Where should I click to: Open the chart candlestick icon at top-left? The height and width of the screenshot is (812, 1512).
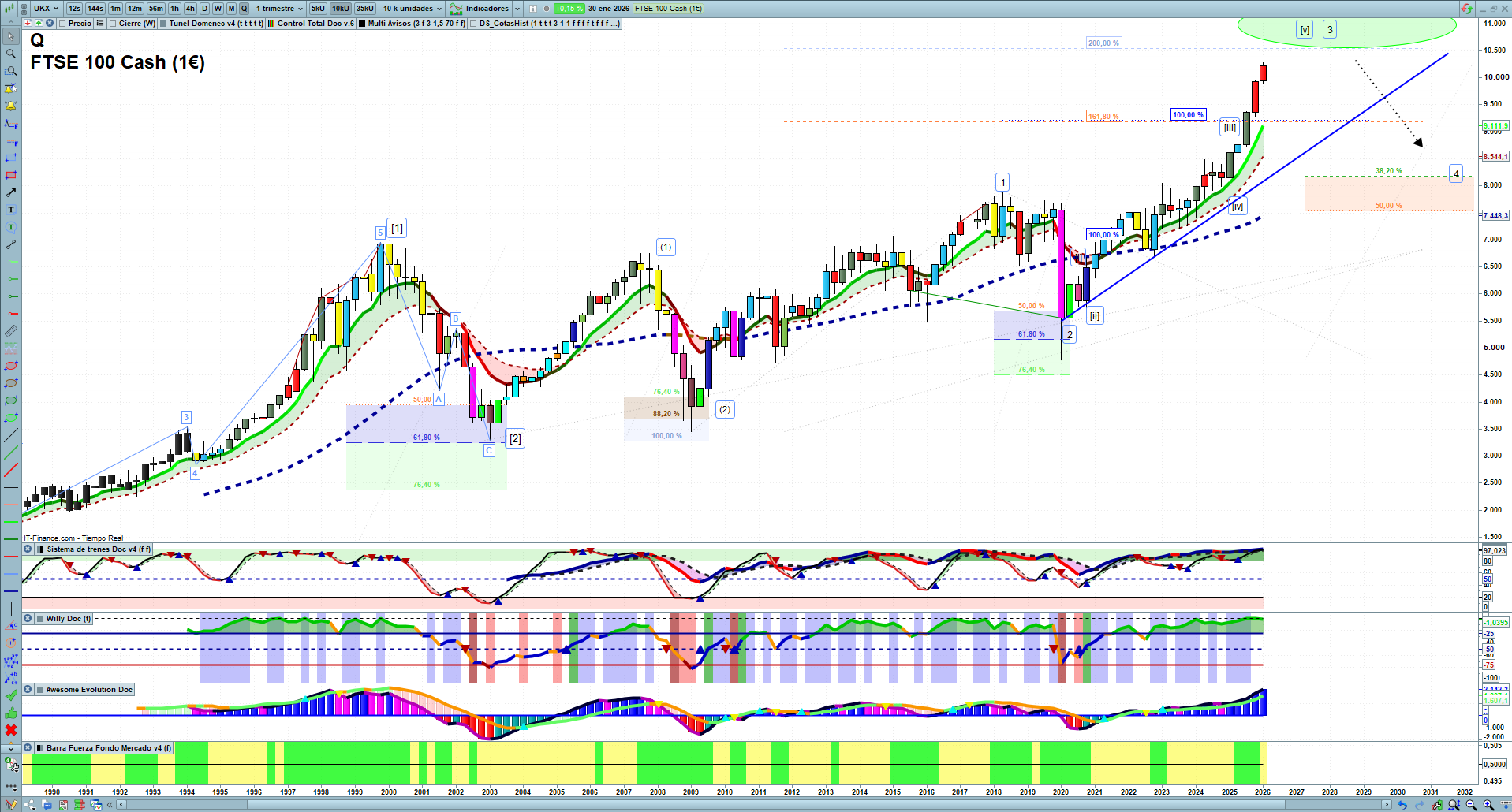click(x=9, y=8)
